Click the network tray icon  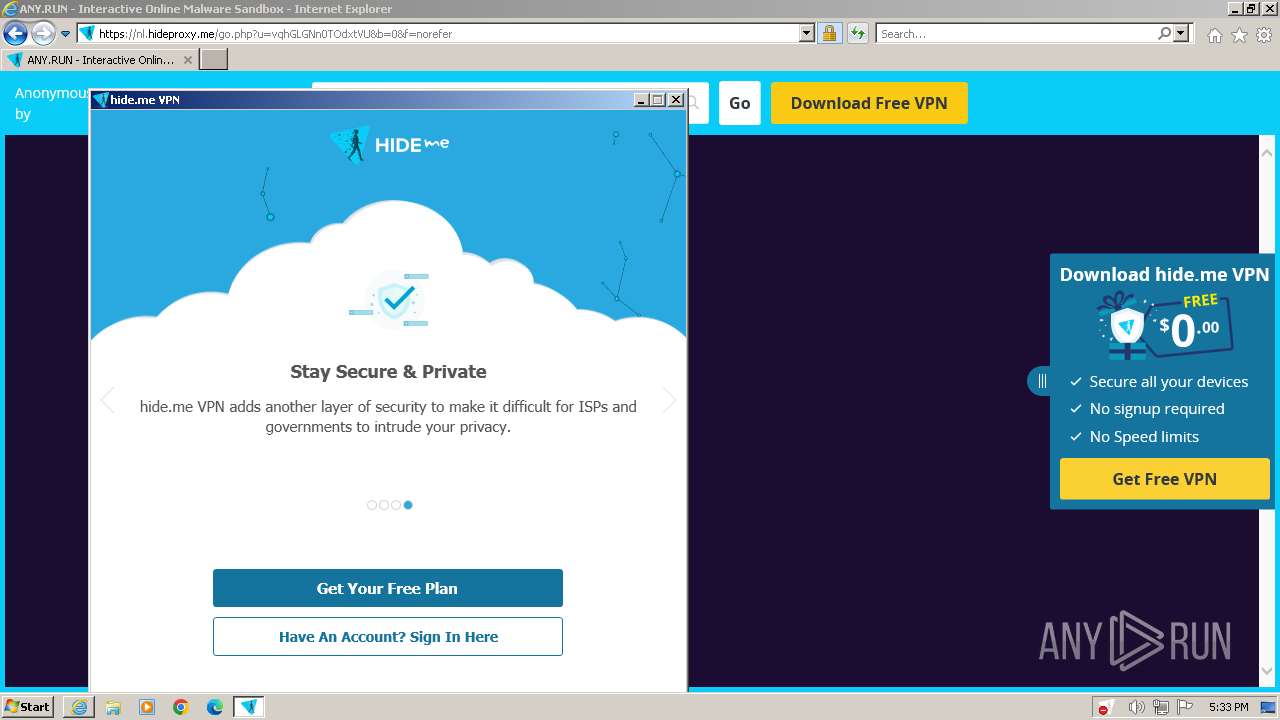pos(1162,707)
